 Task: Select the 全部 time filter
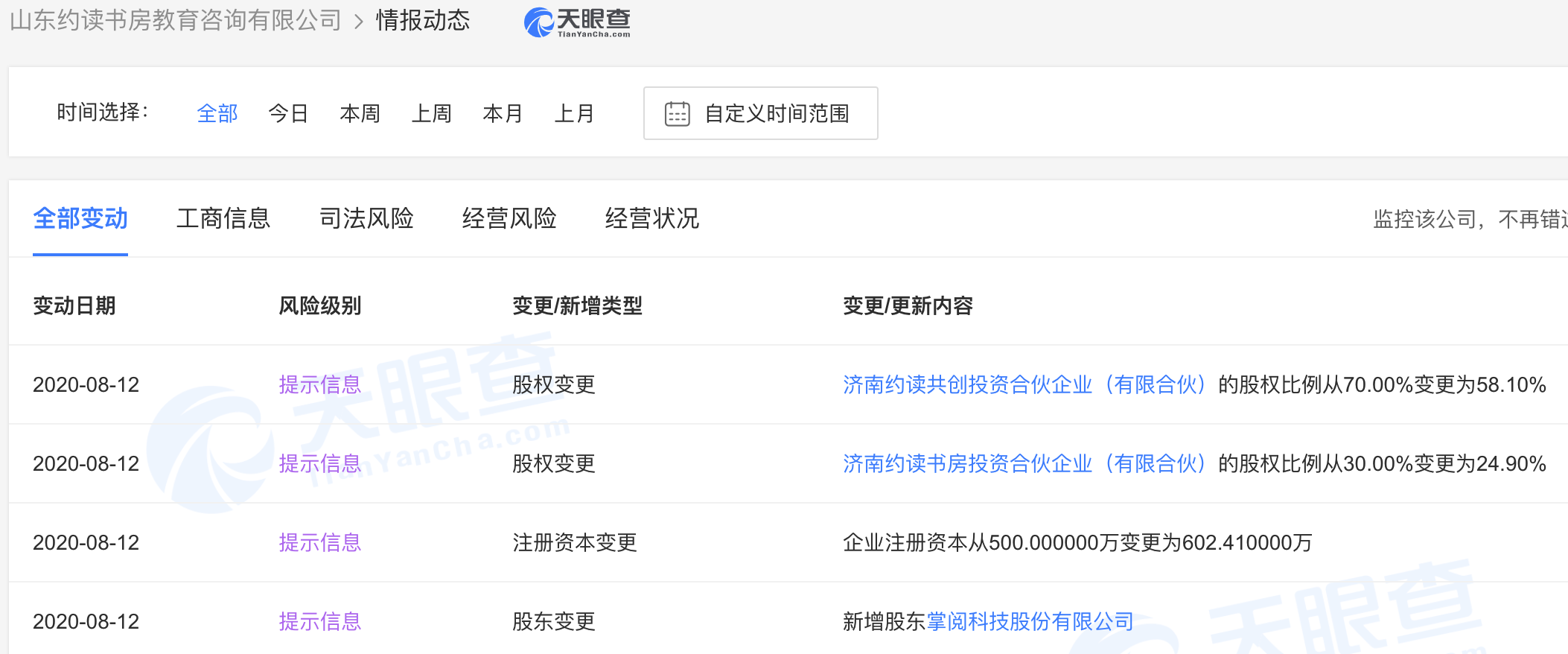tap(217, 113)
